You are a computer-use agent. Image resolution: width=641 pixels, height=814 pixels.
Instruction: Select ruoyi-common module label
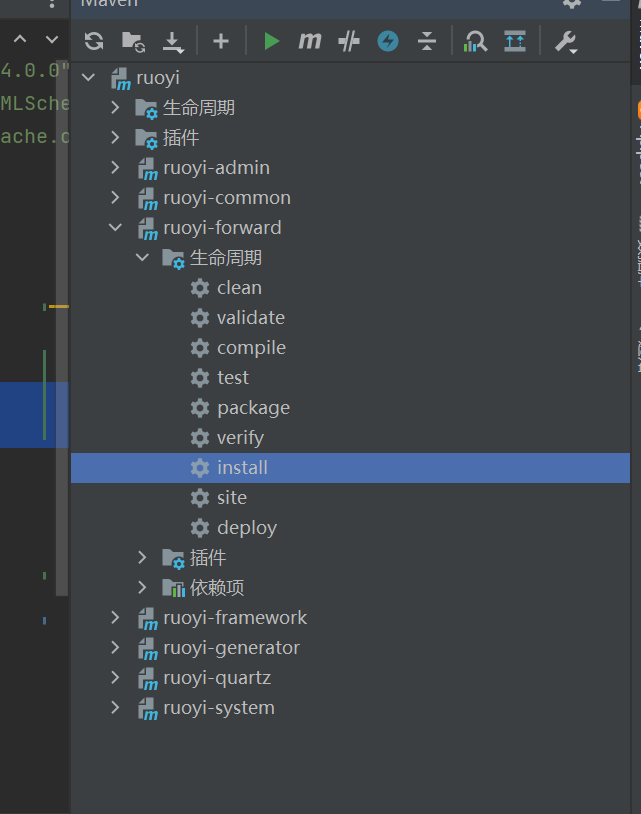coord(227,198)
